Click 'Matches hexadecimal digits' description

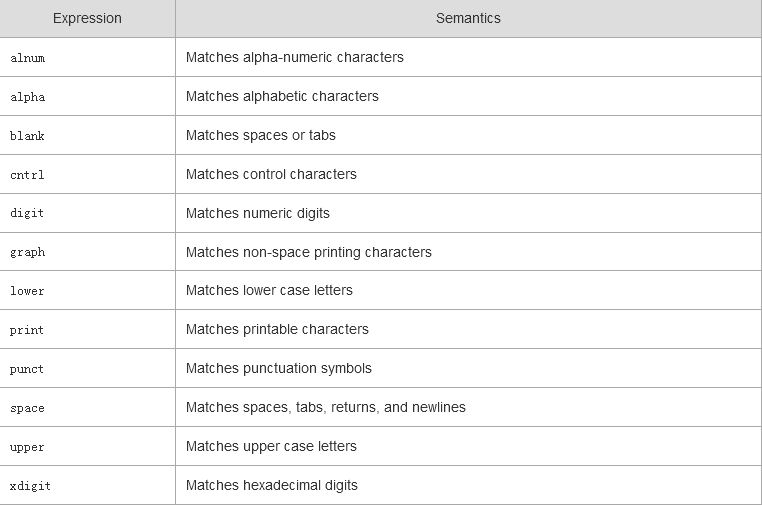(272, 486)
